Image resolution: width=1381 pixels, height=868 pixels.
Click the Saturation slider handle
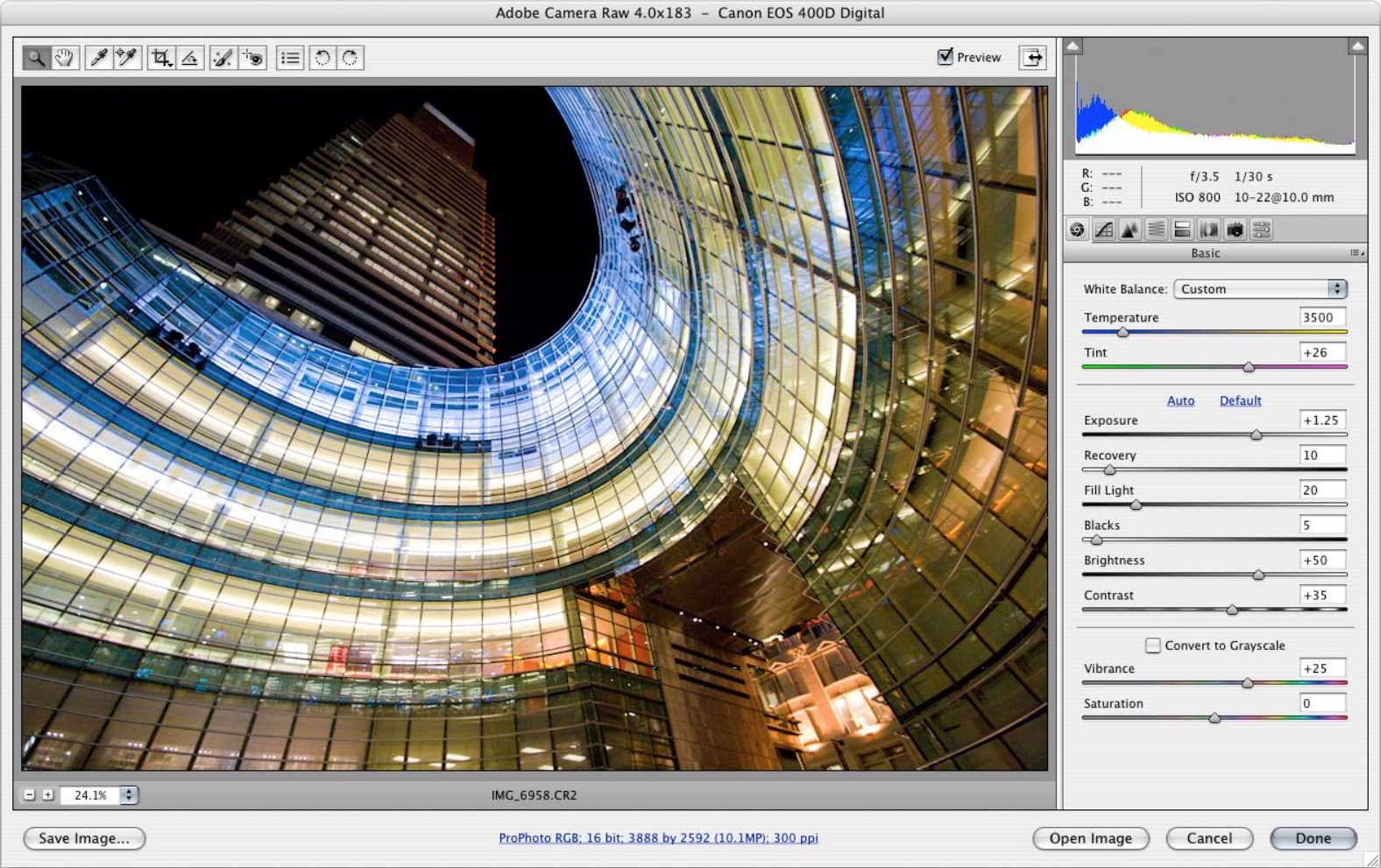point(1215,718)
